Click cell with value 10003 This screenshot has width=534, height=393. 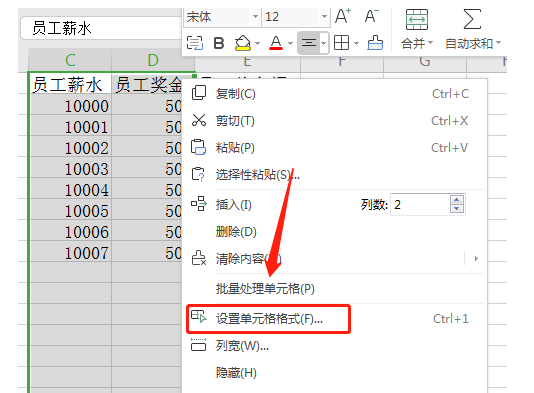pyautogui.click(x=71, y=167)
